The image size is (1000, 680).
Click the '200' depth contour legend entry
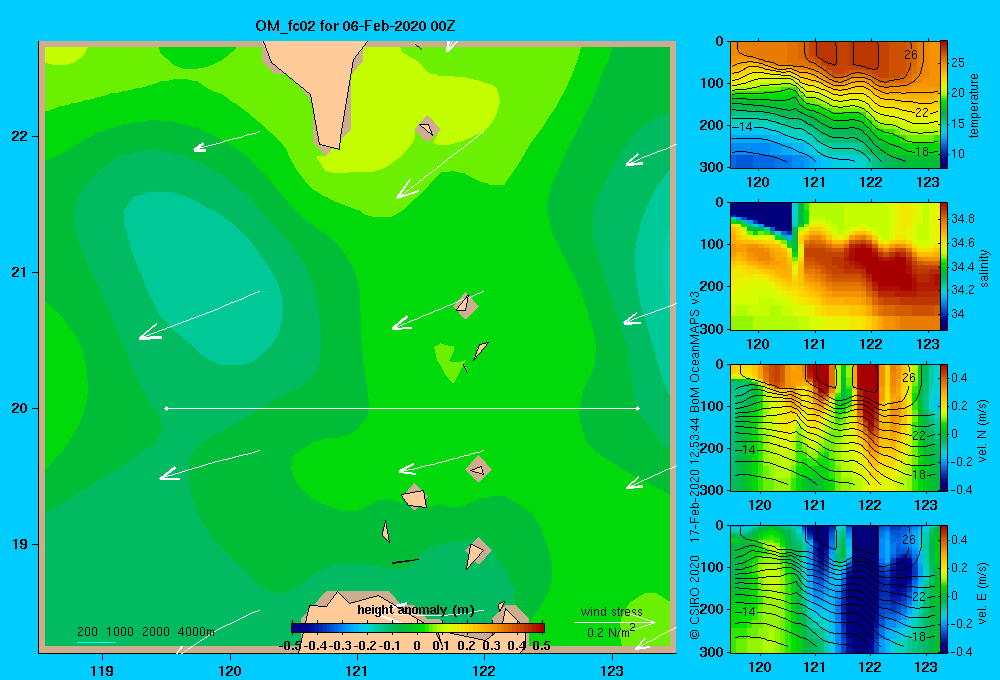pos(87,632)
